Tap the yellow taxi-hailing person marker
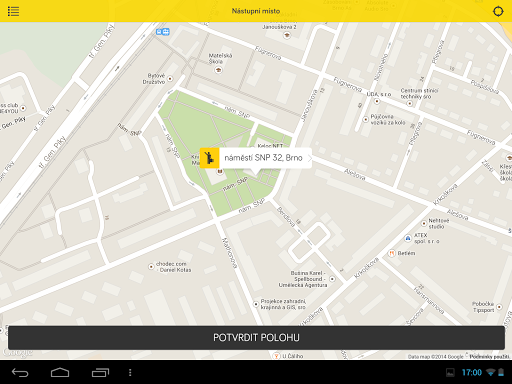Viewport: 512px width, 384px height. click(x=209, y=158)
